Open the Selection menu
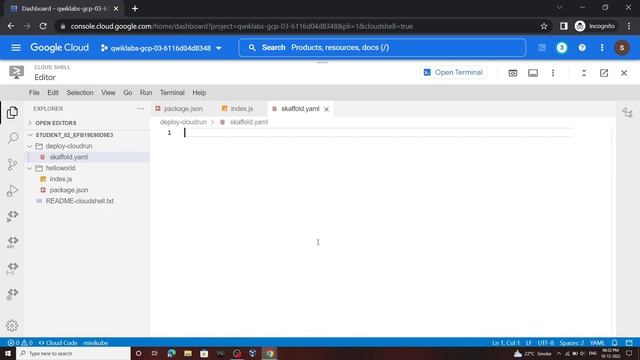The width and height of the screenshot is (640, 360). pos(80,93)
